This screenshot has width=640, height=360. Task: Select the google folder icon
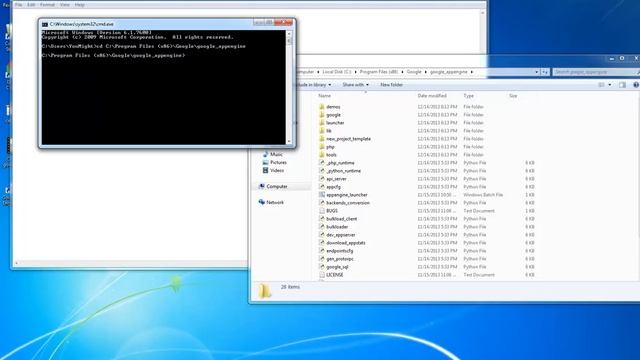[x=322, y=115]
